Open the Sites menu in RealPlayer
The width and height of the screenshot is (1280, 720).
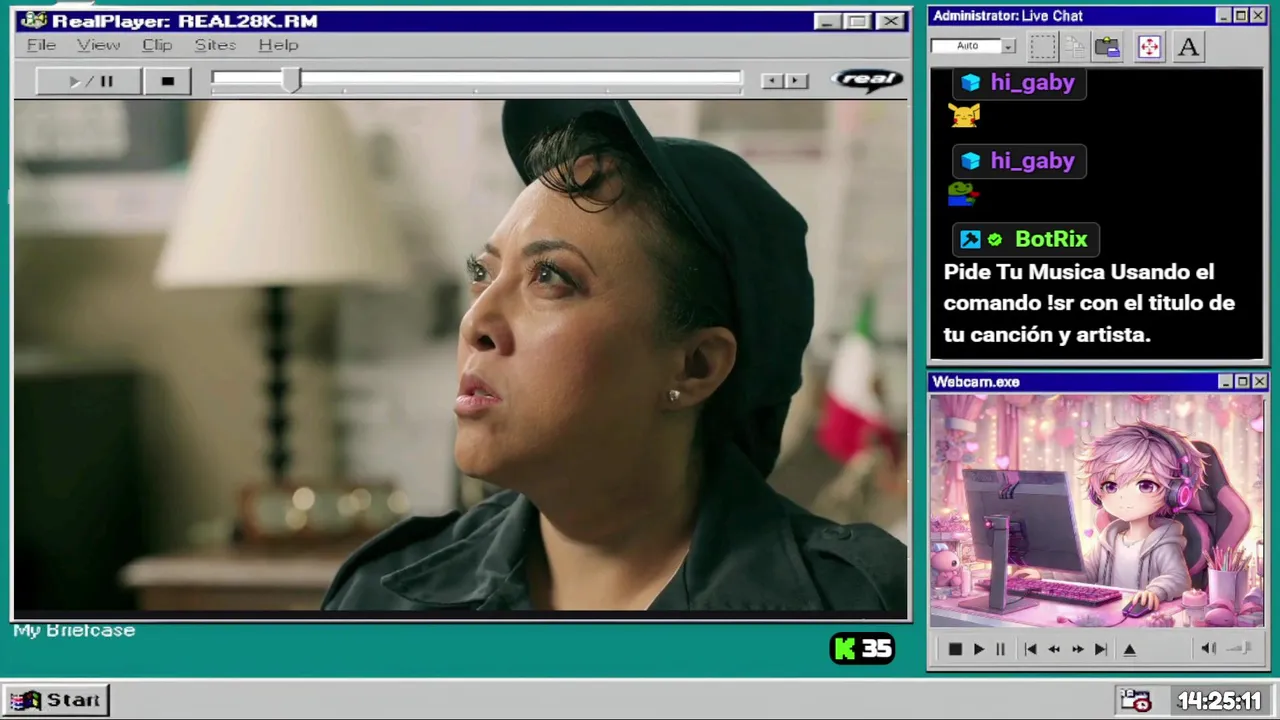pyautogui.click(x=215, y=45)
